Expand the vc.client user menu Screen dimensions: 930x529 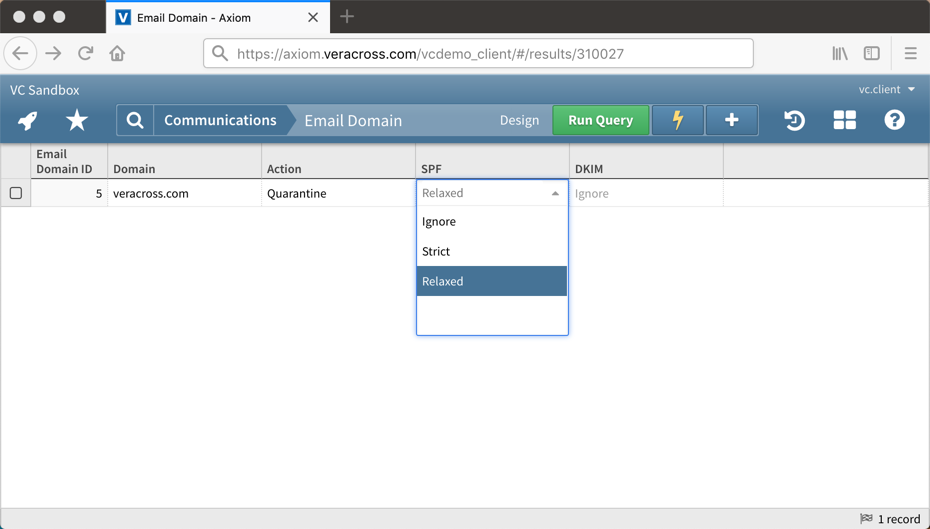(x=887, y=90)
